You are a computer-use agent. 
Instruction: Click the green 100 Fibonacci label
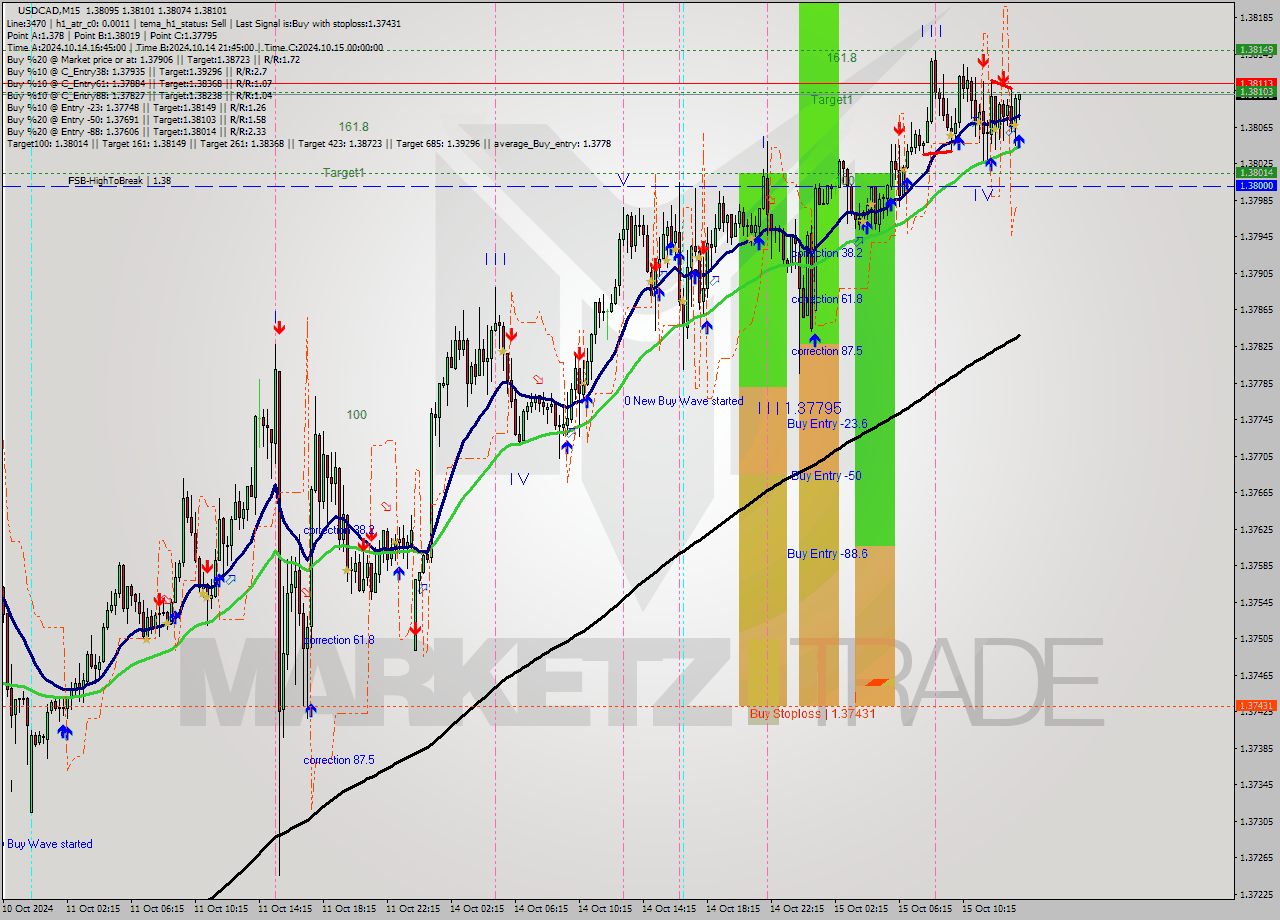[x=356, y=415]
